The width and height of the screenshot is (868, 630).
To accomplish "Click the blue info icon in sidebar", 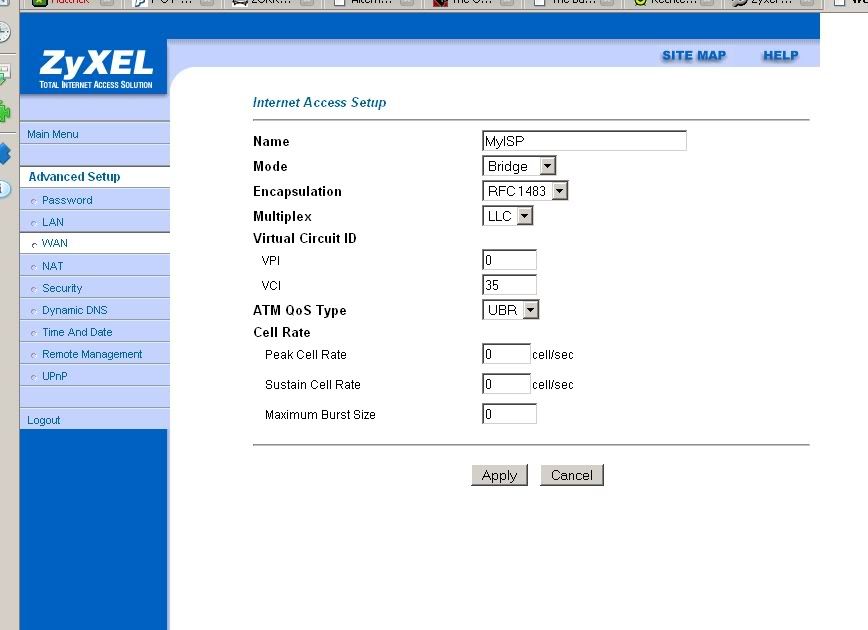I will (x=4, y=188).
